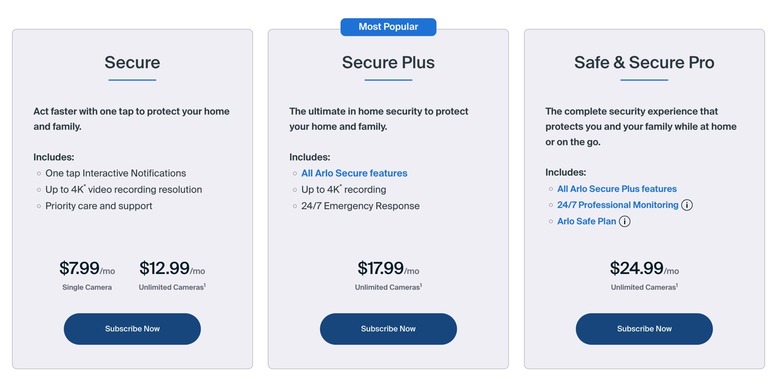Click the Secure Plus plan heading
Viewport: 780px width, 385px height.
tap(389, 63)
